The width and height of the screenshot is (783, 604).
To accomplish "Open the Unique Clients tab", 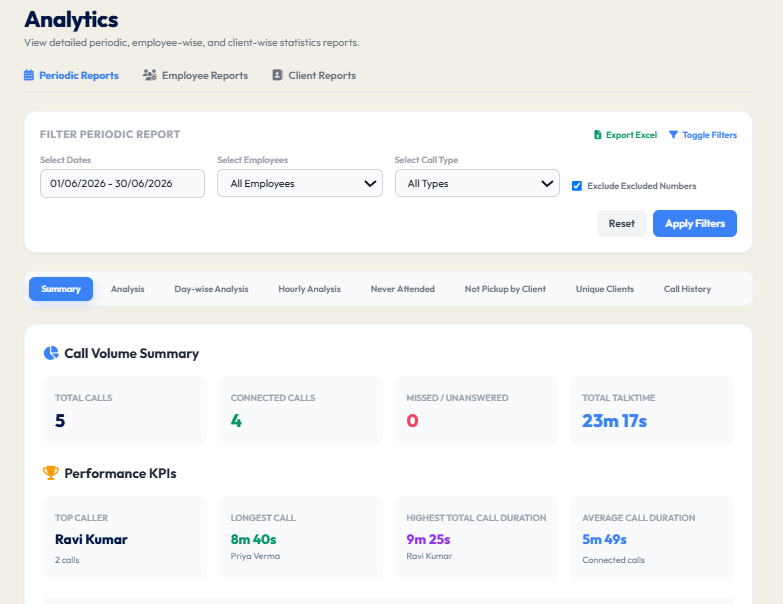I will pos(605,289).
